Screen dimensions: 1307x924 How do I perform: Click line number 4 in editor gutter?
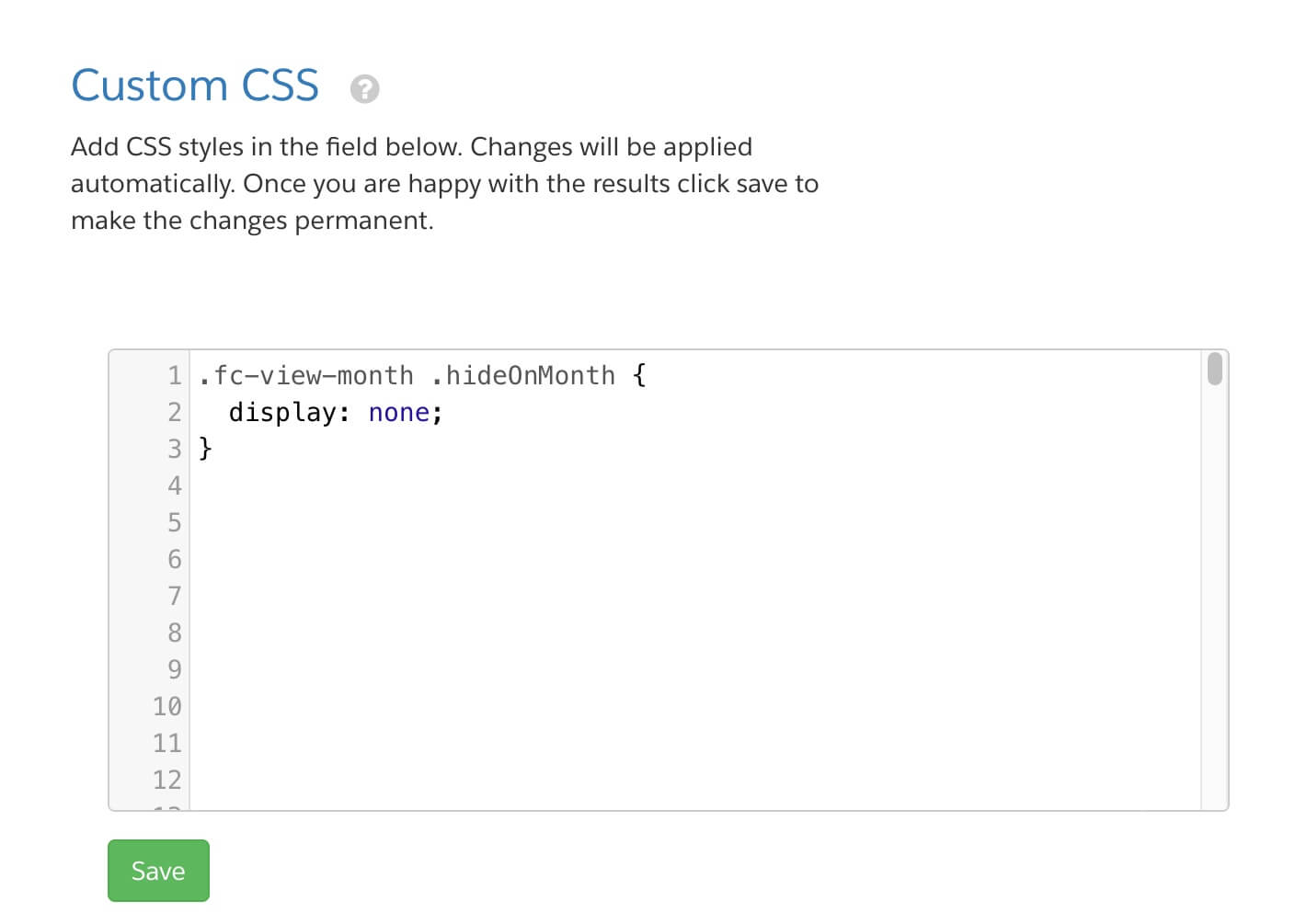pos(174,485)
